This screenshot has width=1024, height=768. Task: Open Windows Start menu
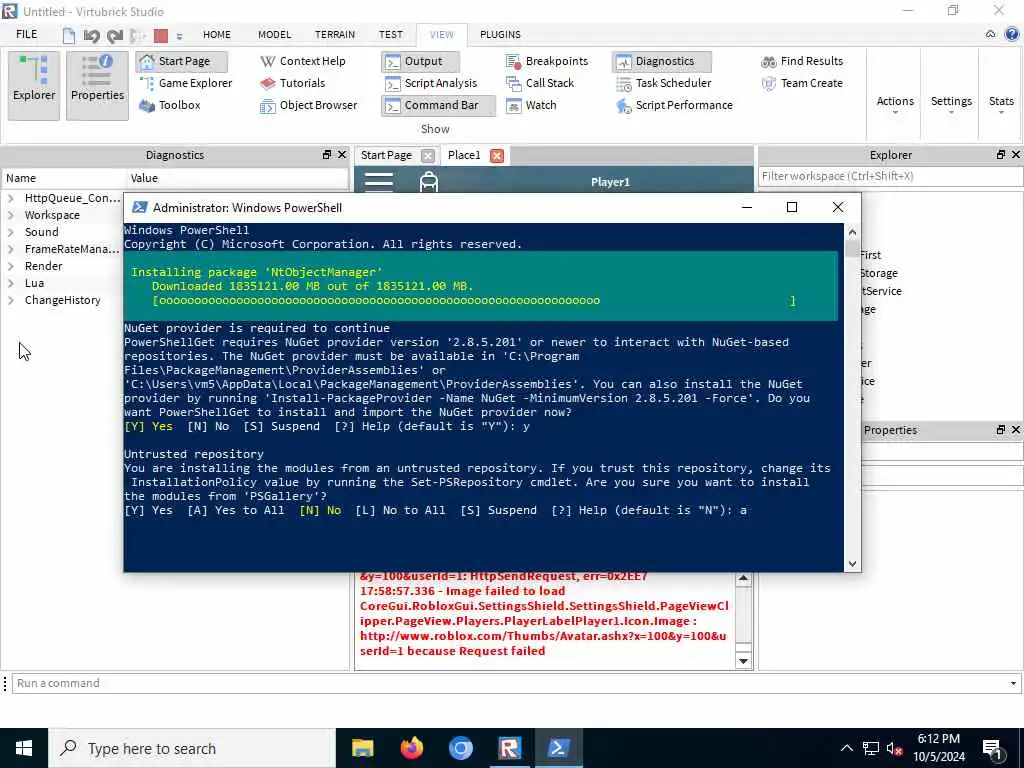pyautogui.click(x=24, y=748)
